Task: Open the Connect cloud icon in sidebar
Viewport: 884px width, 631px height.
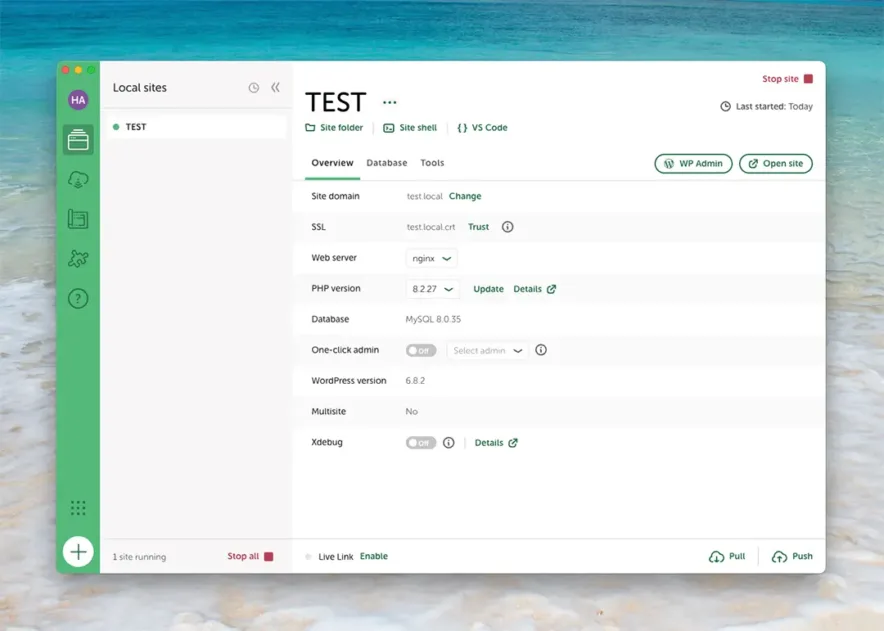Action: [x=78, y=179]
